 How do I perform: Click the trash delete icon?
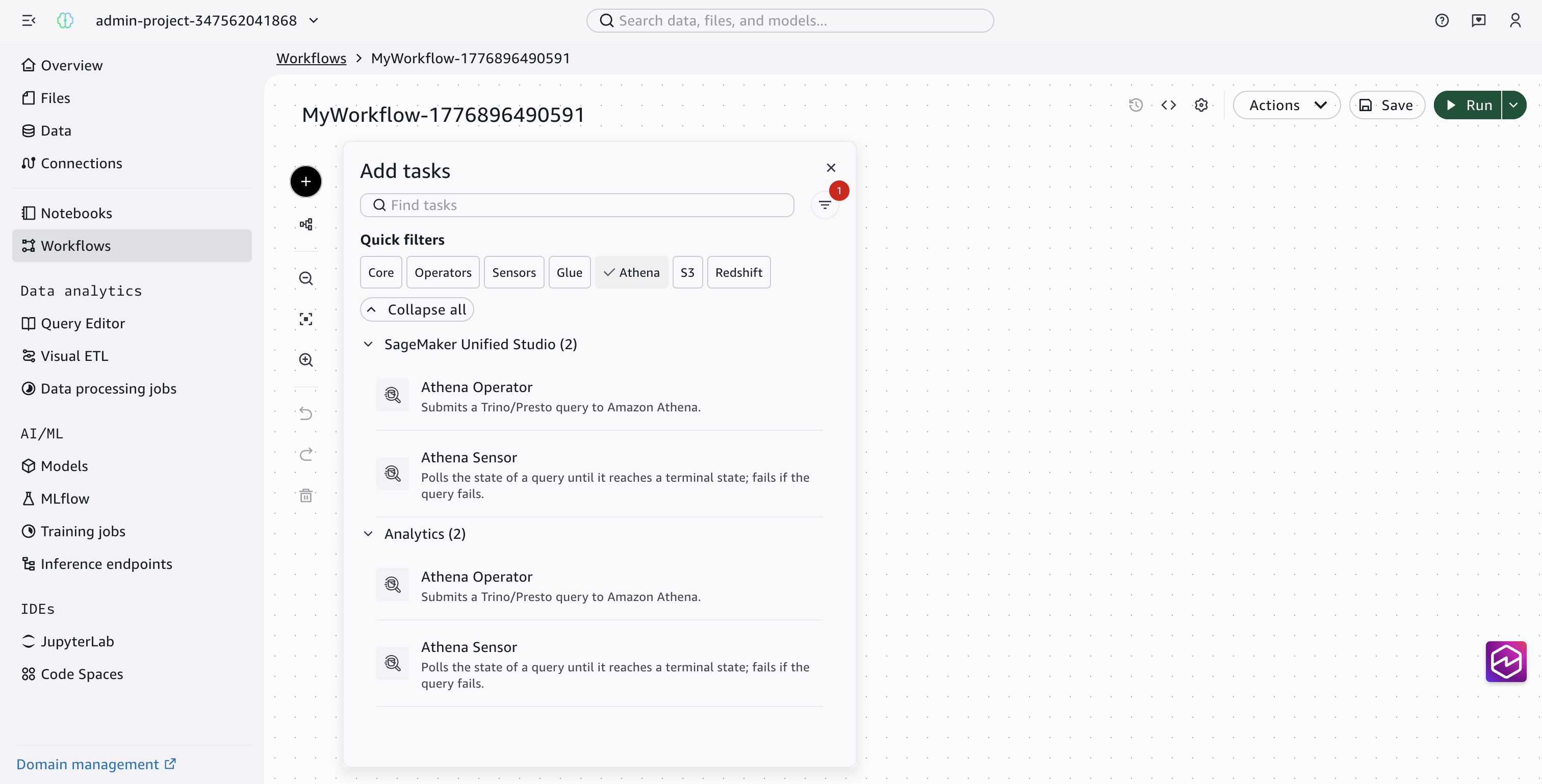306,495
